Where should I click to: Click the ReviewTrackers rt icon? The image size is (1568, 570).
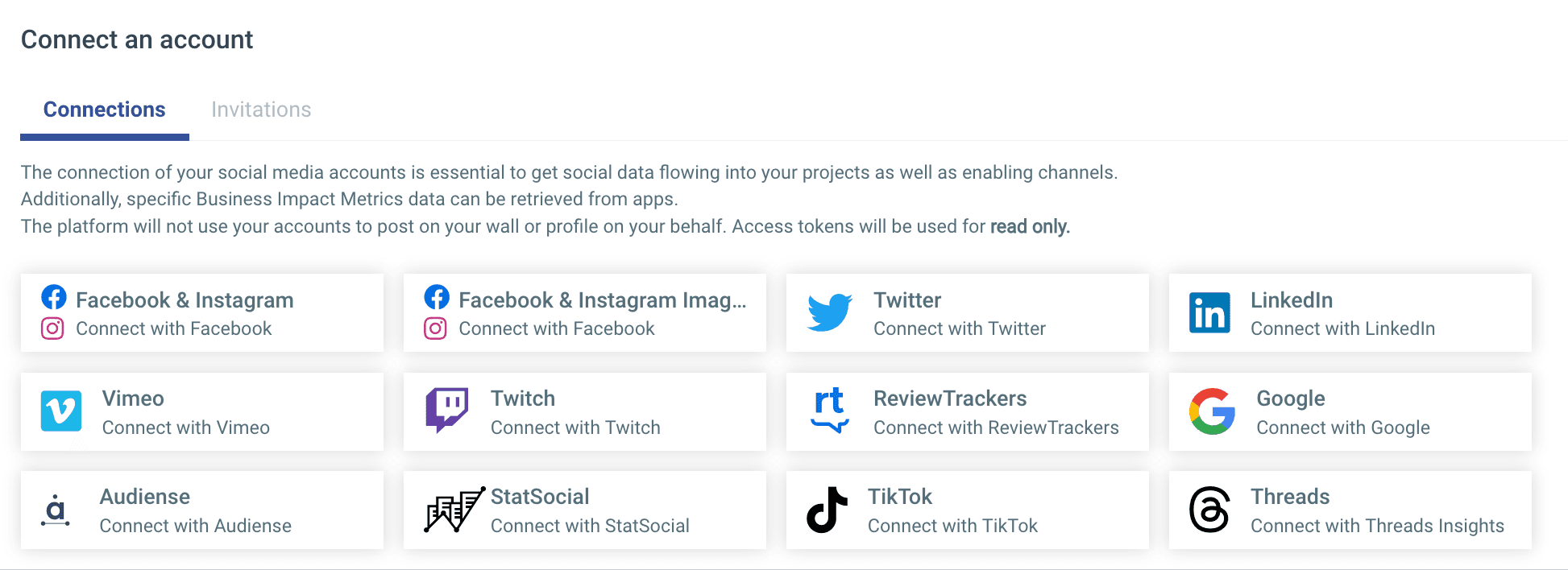point(829,410)
